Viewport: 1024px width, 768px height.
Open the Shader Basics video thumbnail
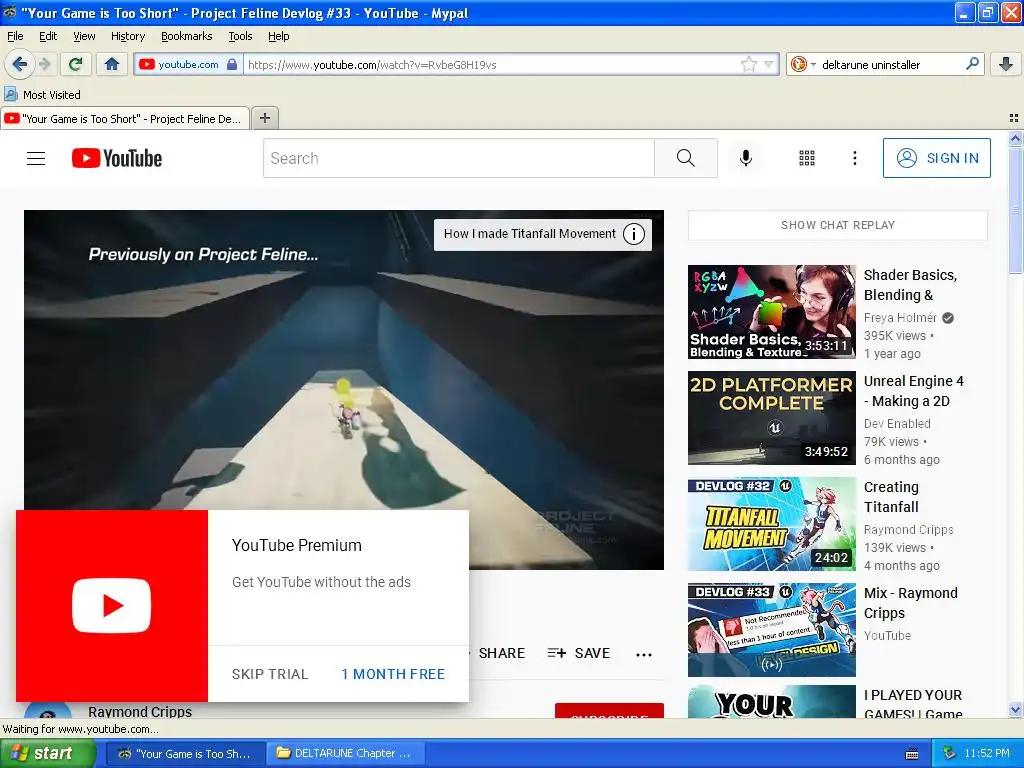771,312
